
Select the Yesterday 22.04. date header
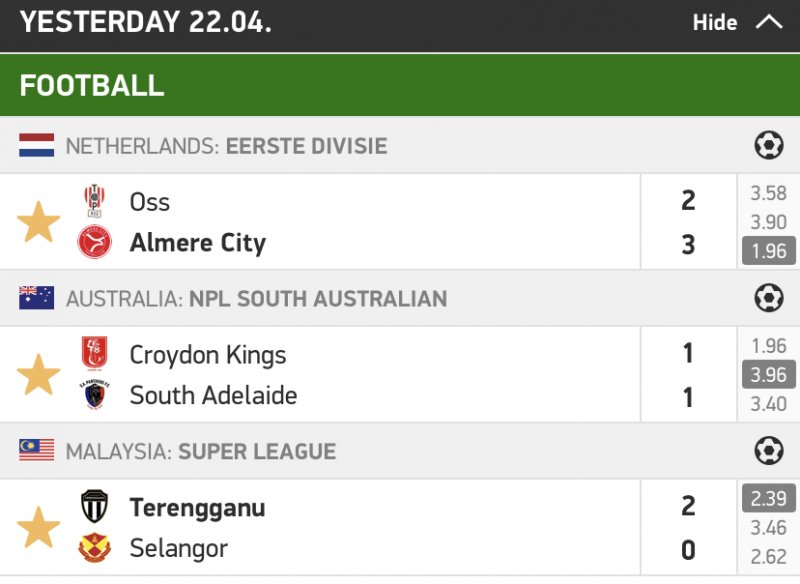[x=145, y=22]
